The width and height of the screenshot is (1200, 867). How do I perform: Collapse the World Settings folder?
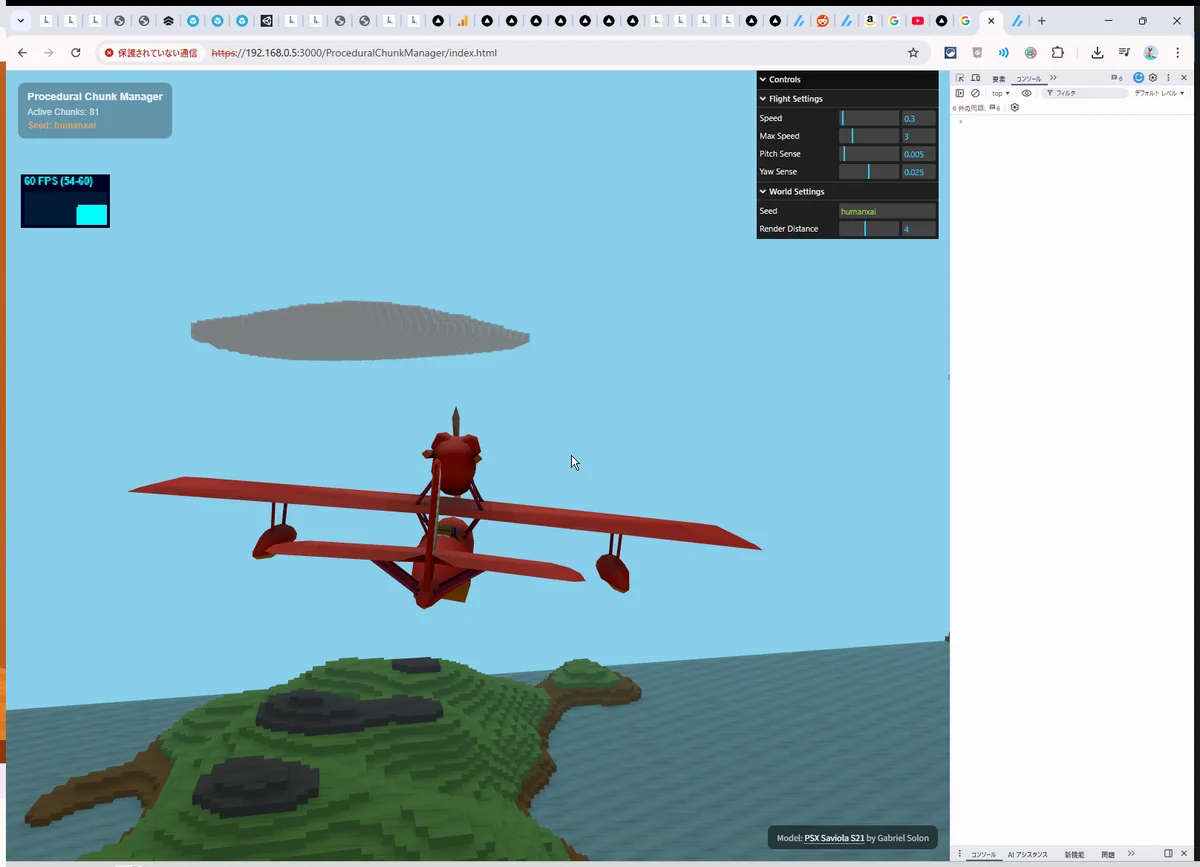coord(796,191)
